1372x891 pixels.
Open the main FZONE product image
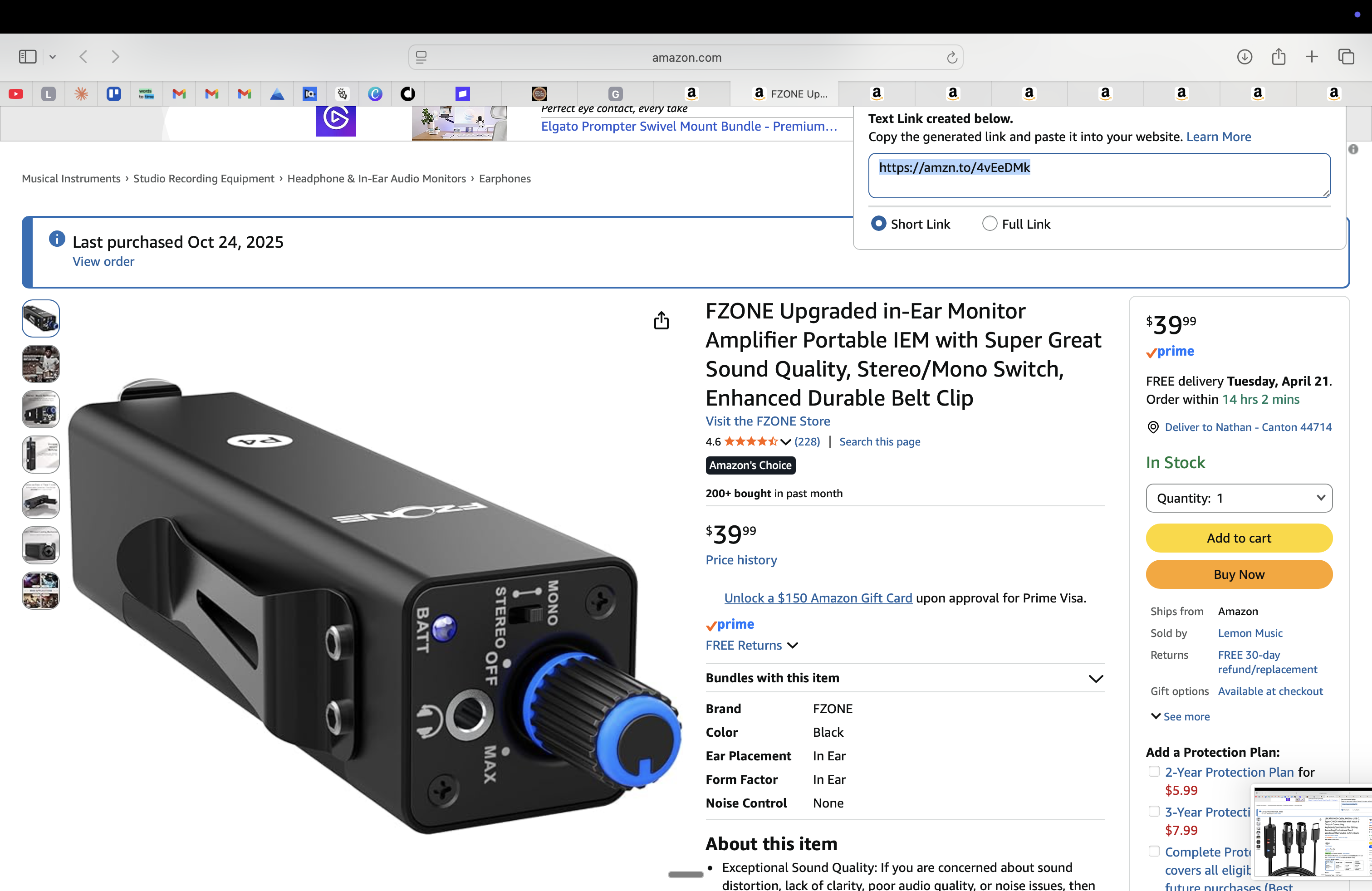[x=375, y=605]
